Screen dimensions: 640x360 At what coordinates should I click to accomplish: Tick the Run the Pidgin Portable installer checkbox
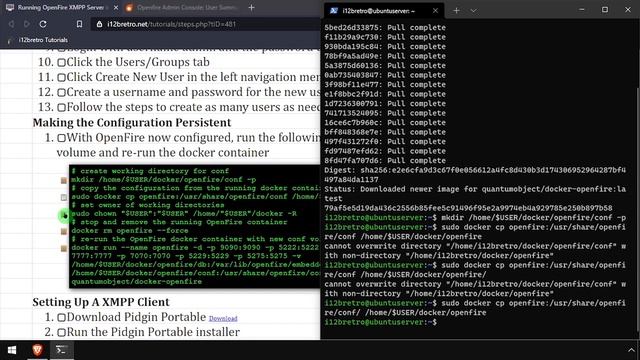[61, 333]
